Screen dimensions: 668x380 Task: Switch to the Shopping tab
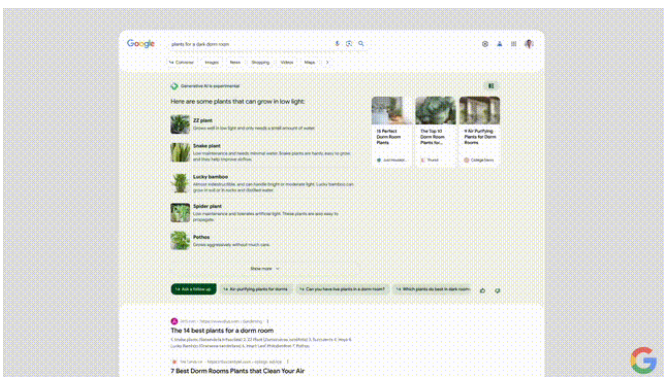[x=260, y=62]
